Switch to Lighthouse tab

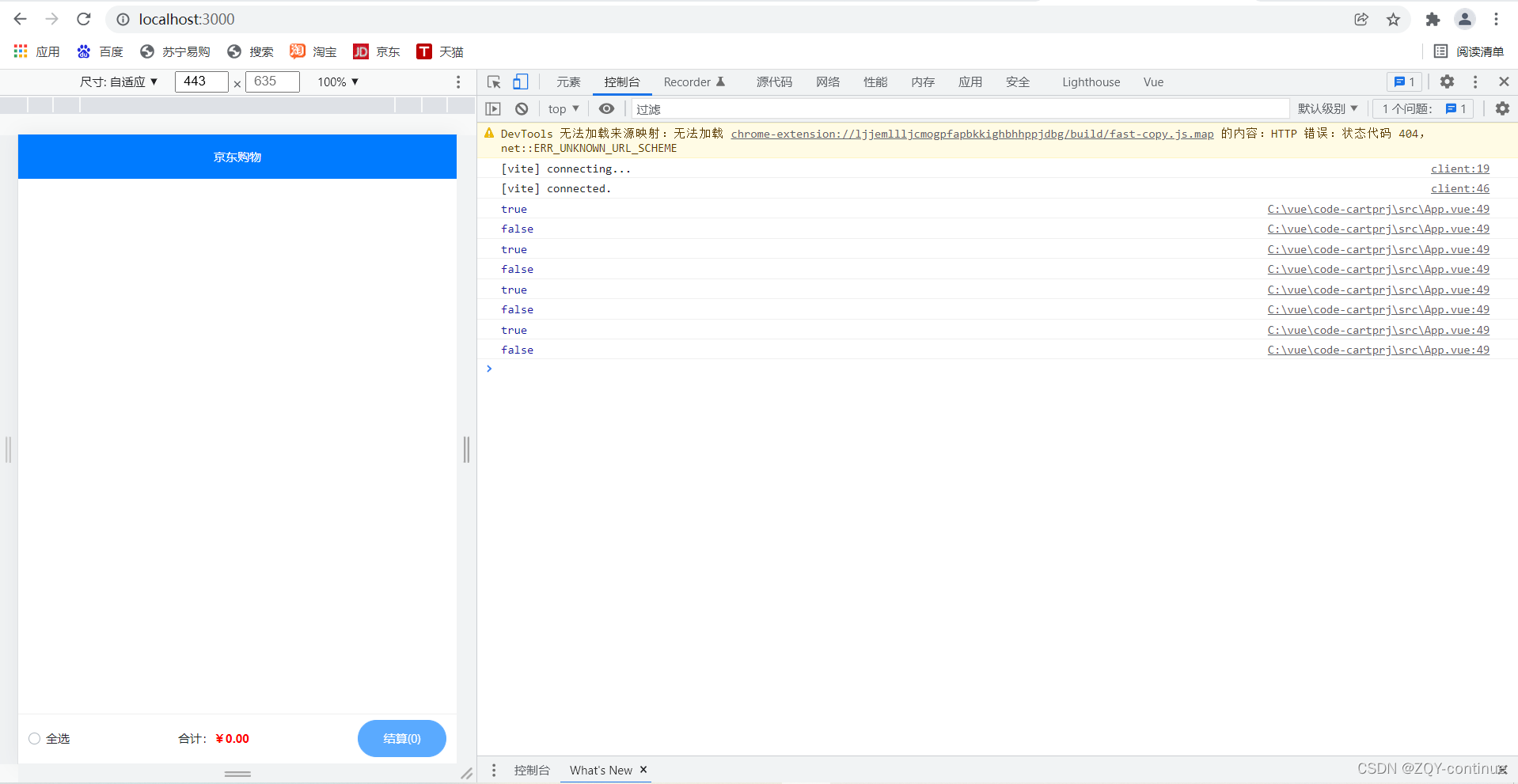1091,81
